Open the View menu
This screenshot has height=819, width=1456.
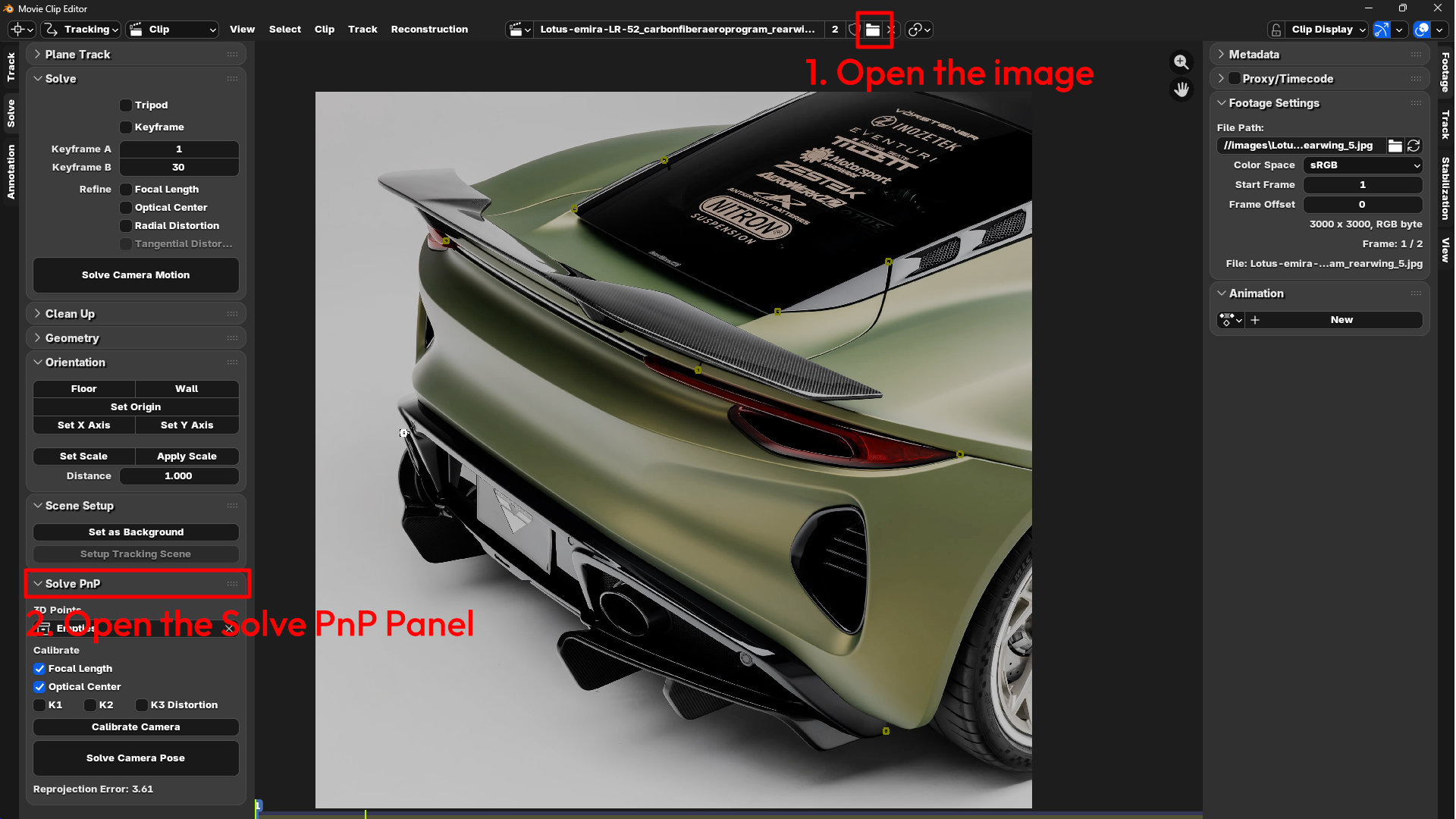click(242, 30)
